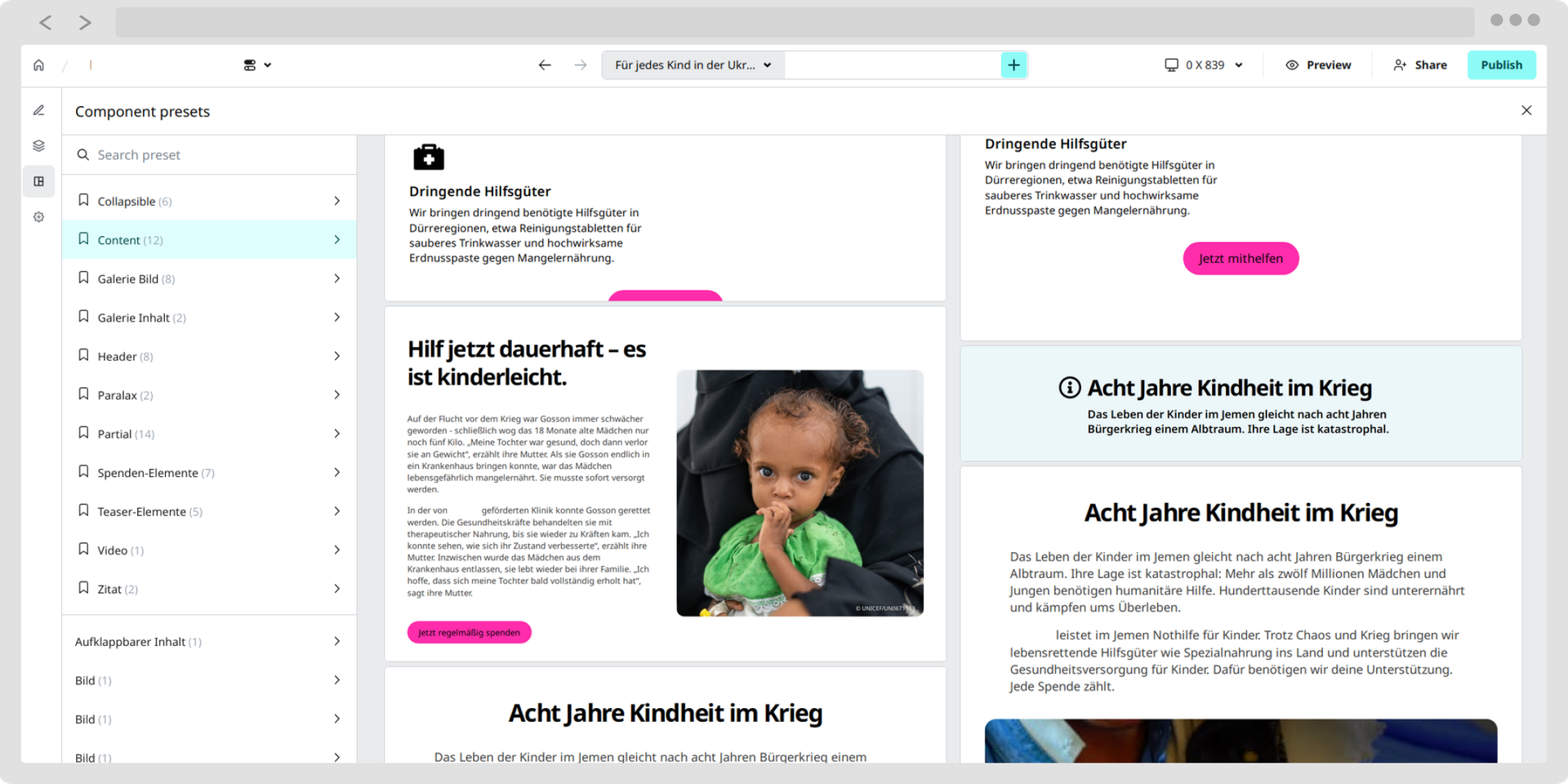Click the home icon in the top bar
This screenshot has width=1568, height=784.
[x=38, y=65]
